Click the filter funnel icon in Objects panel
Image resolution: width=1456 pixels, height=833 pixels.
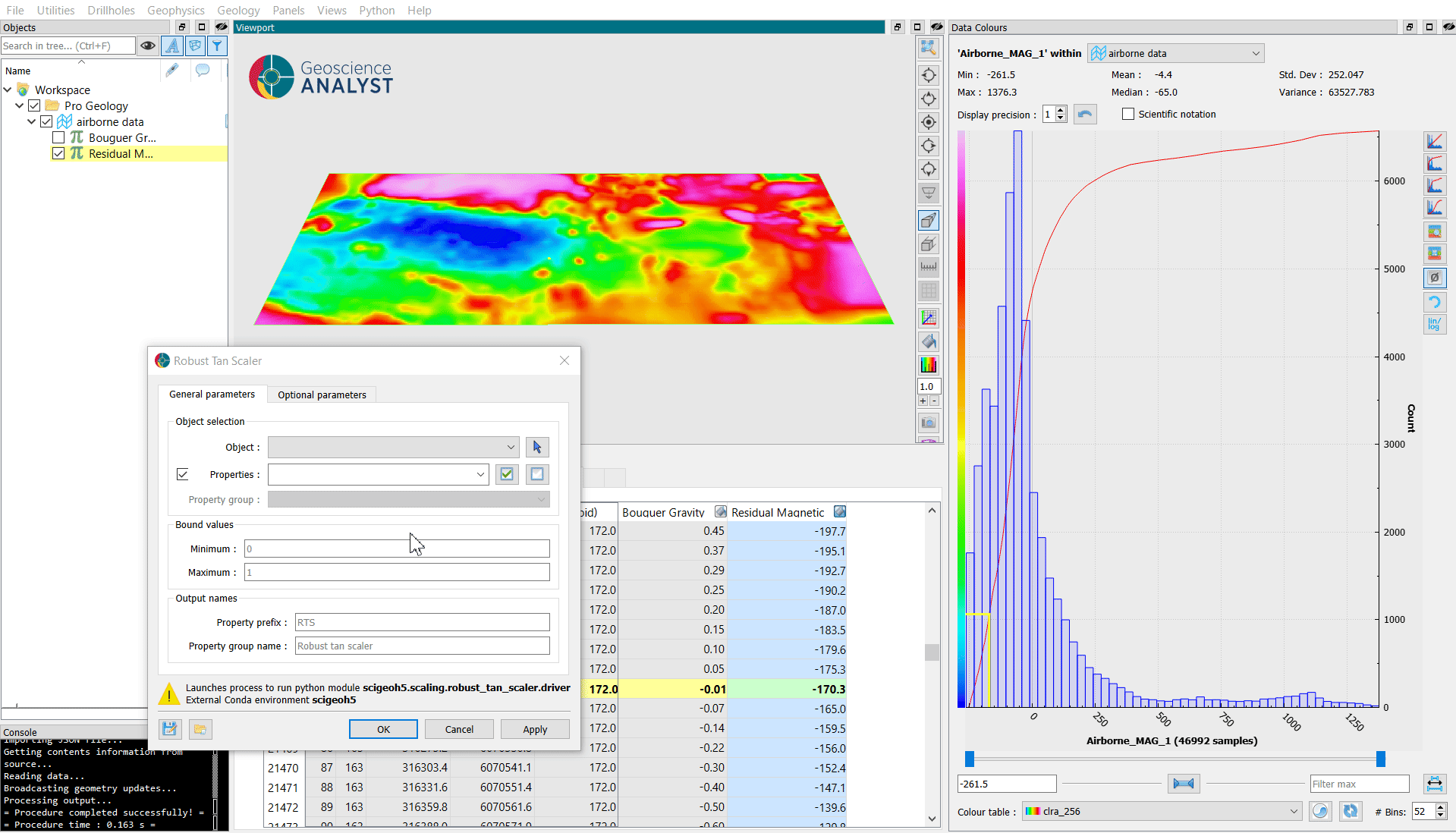click(217, 46)
